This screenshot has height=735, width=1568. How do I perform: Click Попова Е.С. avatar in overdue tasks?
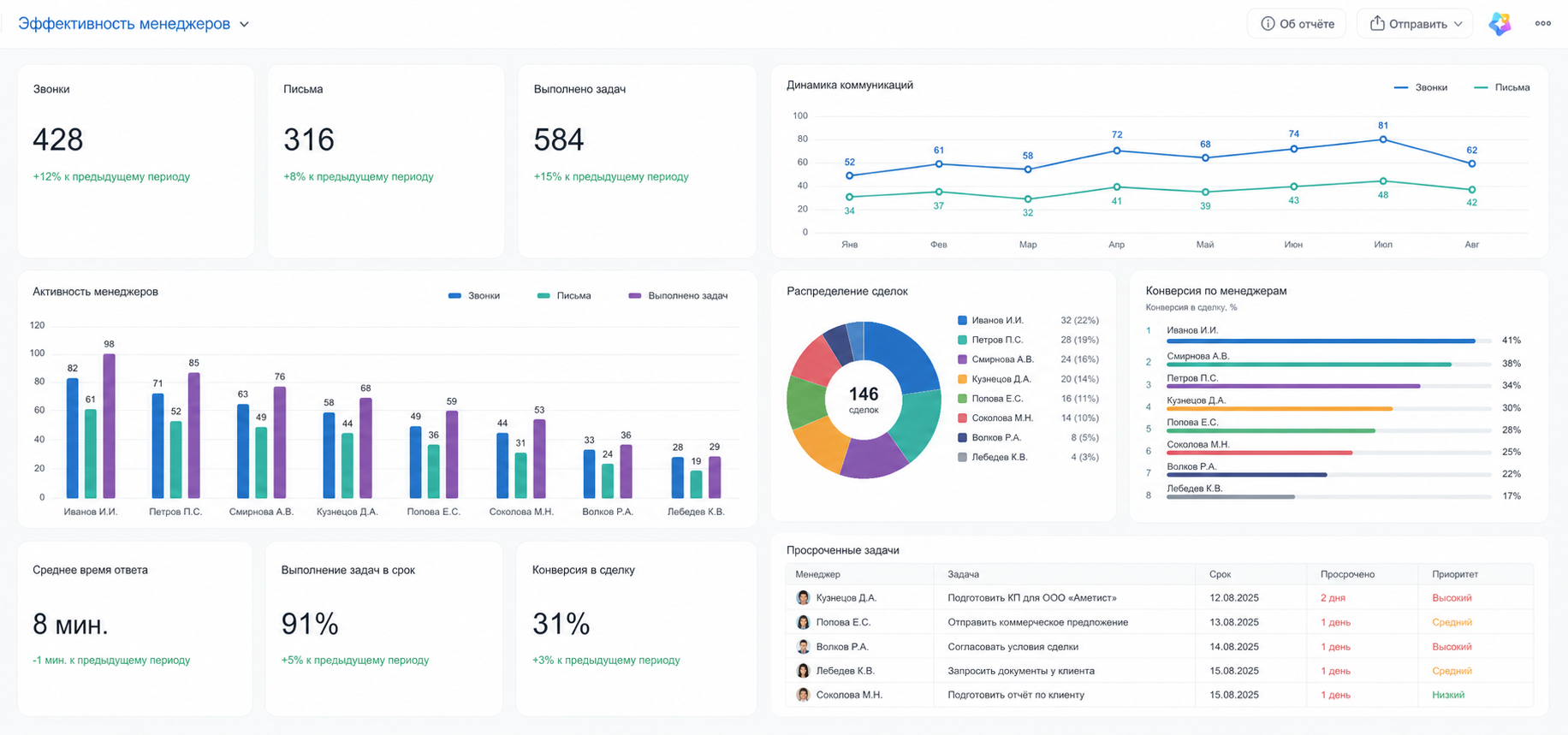[x=803, y=622]
